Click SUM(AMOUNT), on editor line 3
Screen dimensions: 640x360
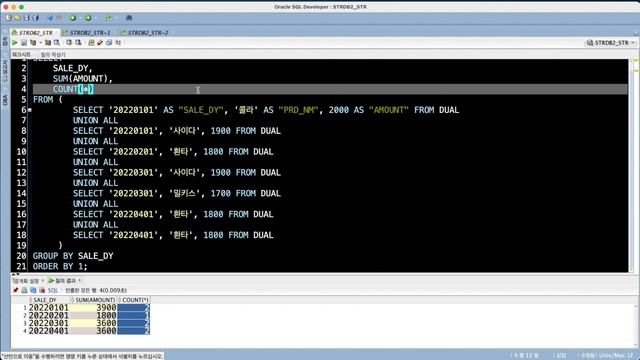(x=82, y=78)
